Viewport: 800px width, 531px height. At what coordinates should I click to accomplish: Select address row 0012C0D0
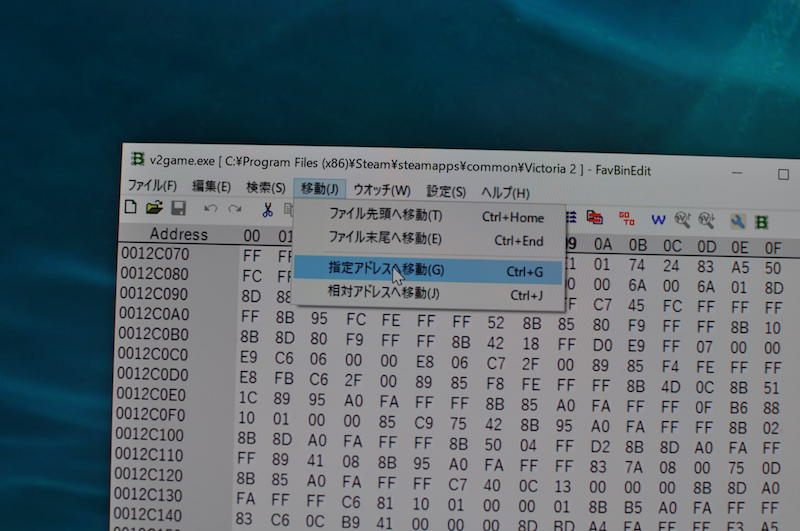pos(152,374)
